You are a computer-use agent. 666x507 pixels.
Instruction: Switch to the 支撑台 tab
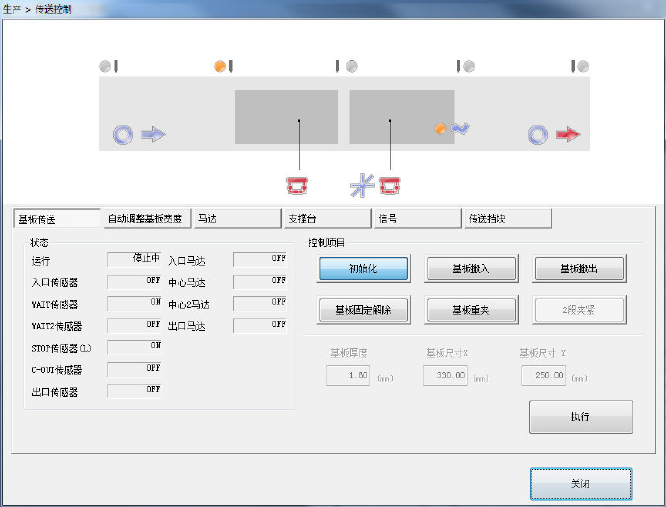(327, 219)
